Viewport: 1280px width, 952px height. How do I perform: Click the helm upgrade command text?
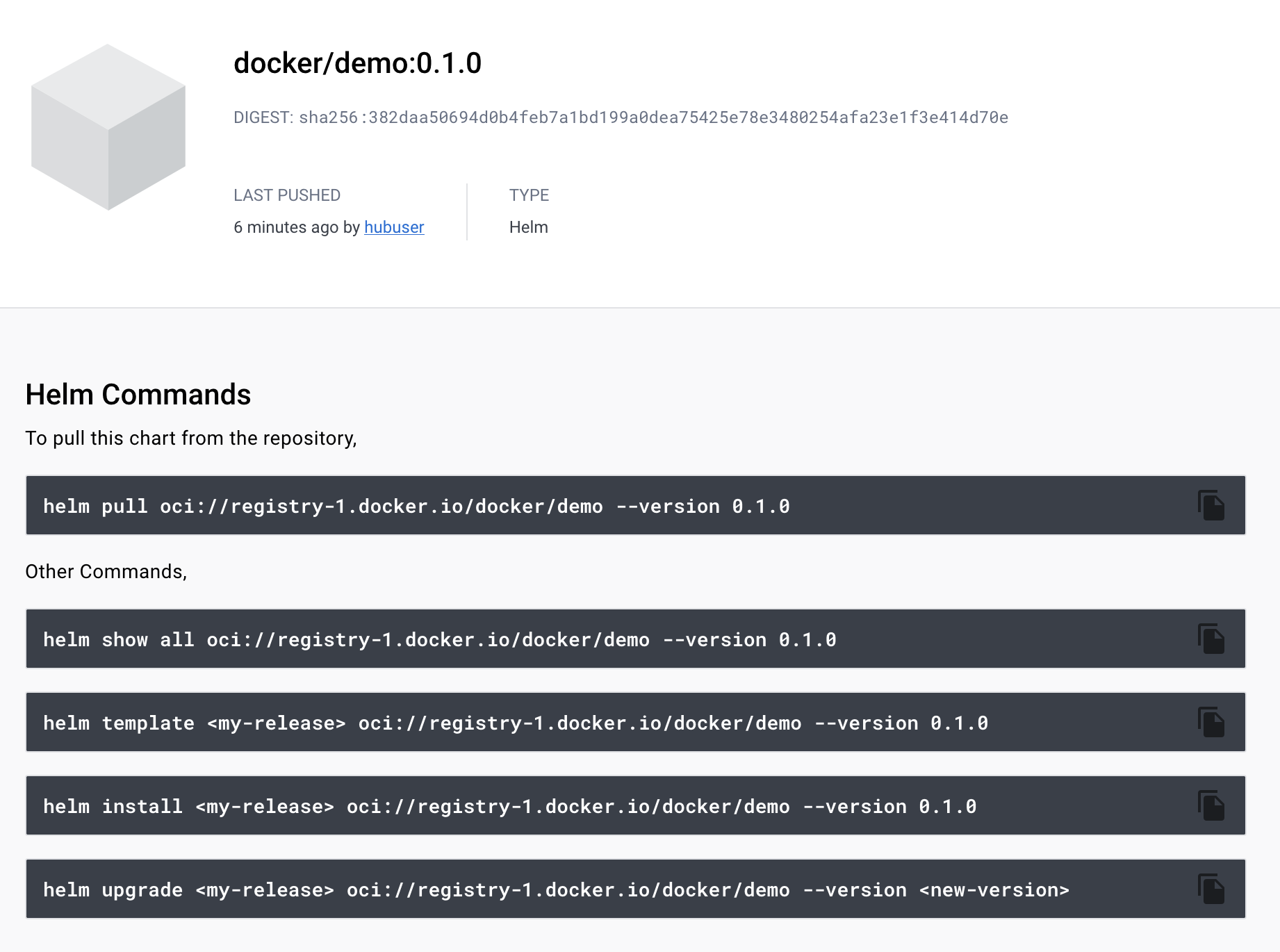click(555, 890)
